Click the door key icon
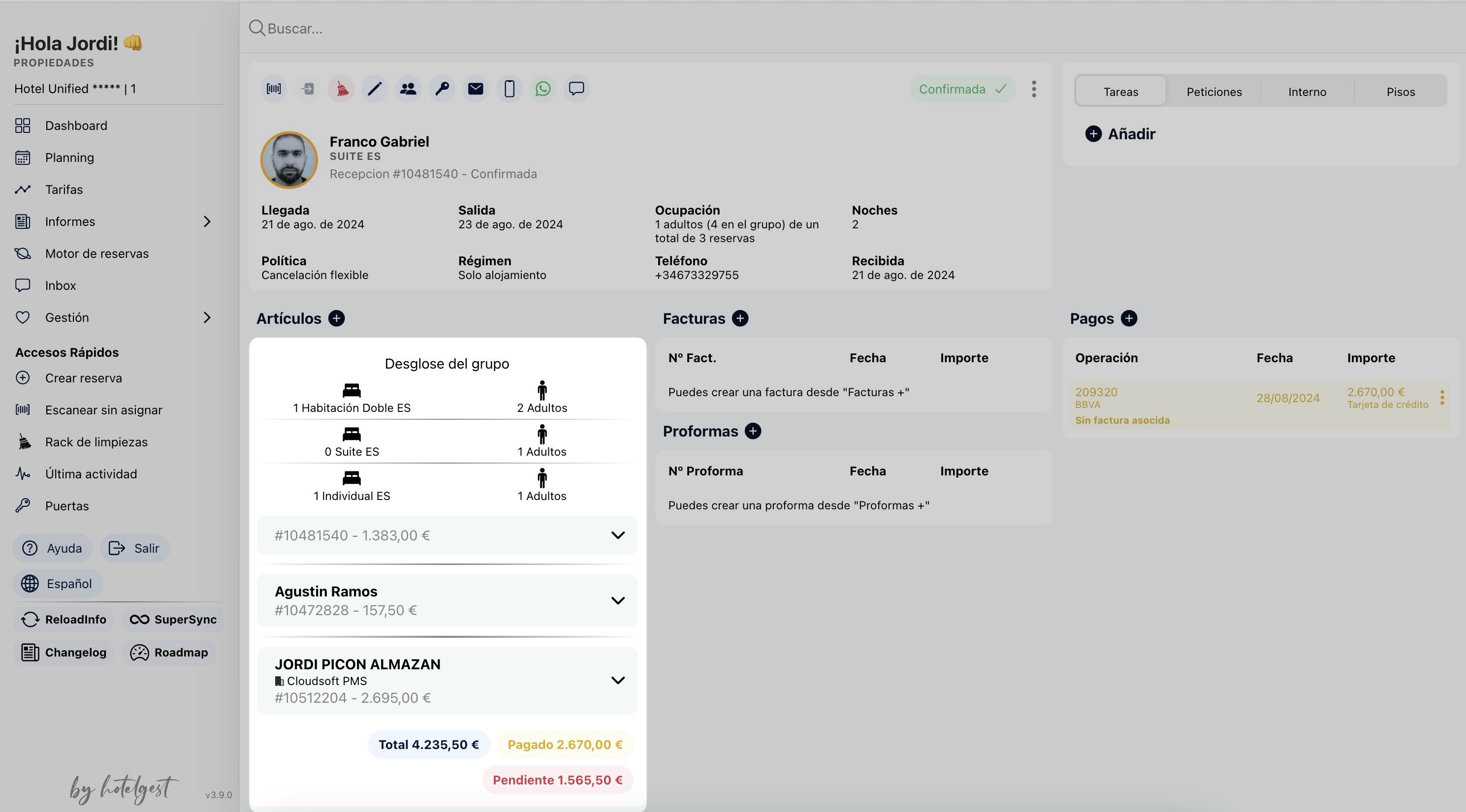 442,89
